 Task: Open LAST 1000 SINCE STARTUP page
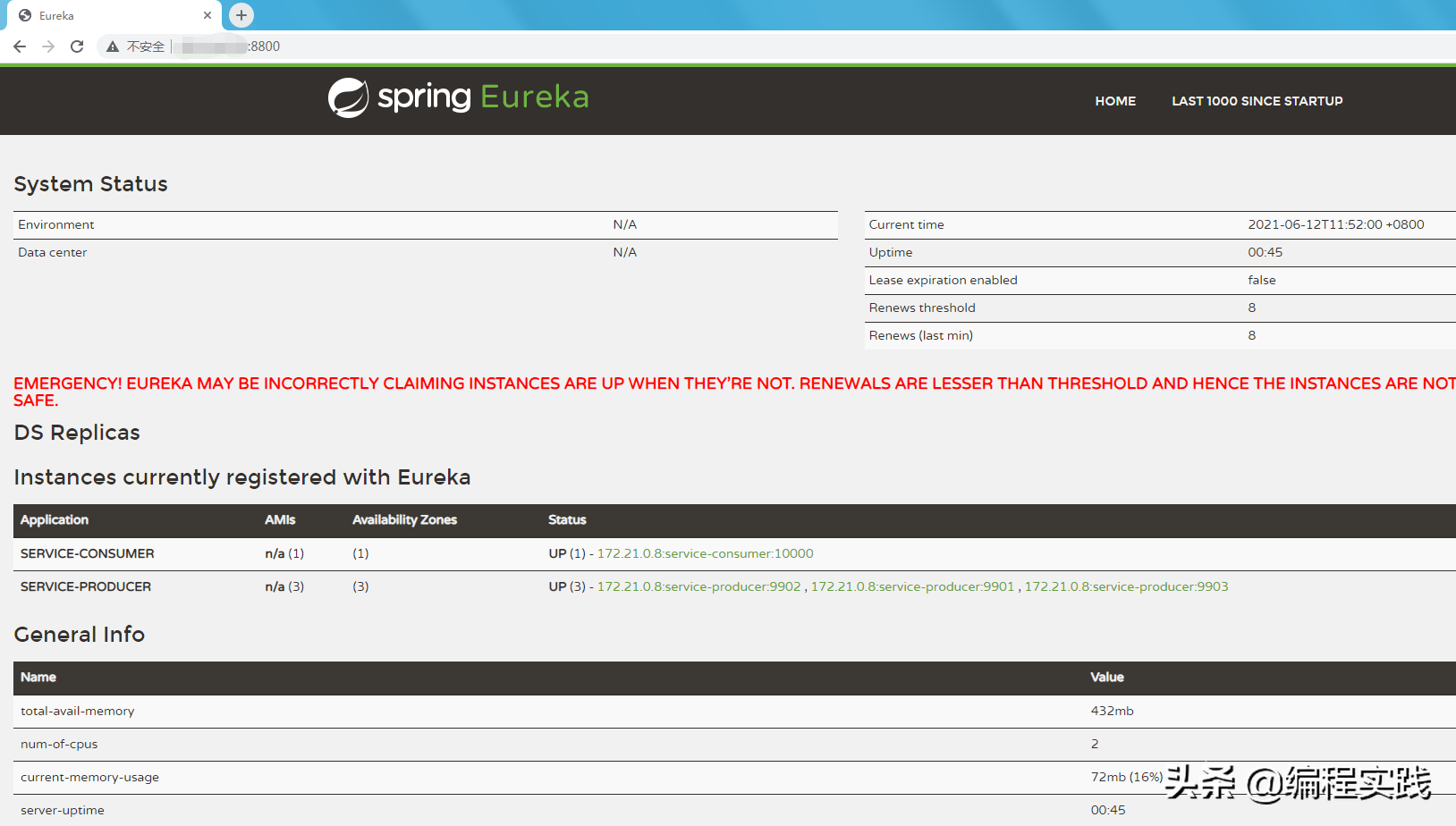coord(1257,101)
